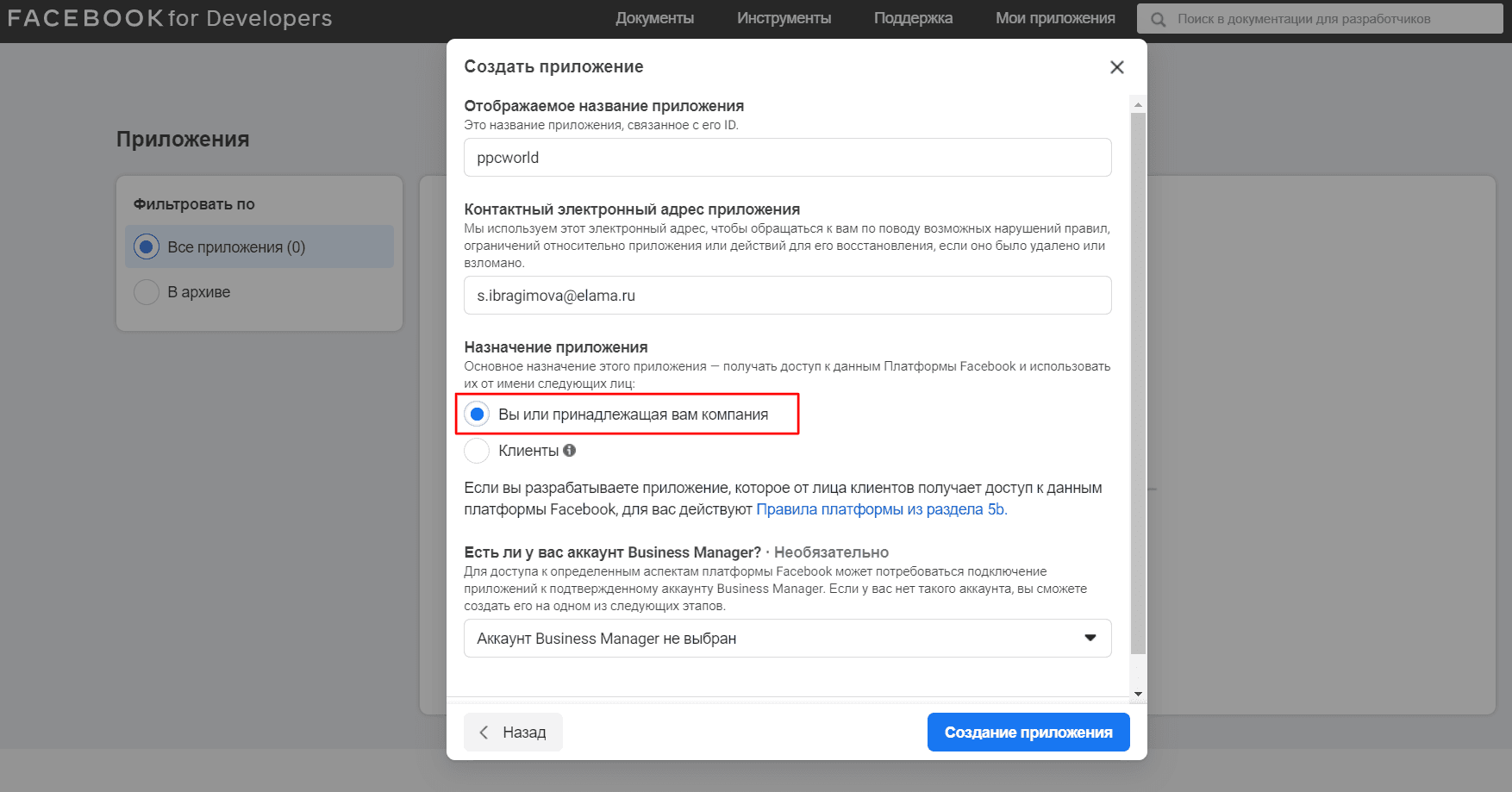
Task: Open the Поддержка menu
Action: [913, 18]
